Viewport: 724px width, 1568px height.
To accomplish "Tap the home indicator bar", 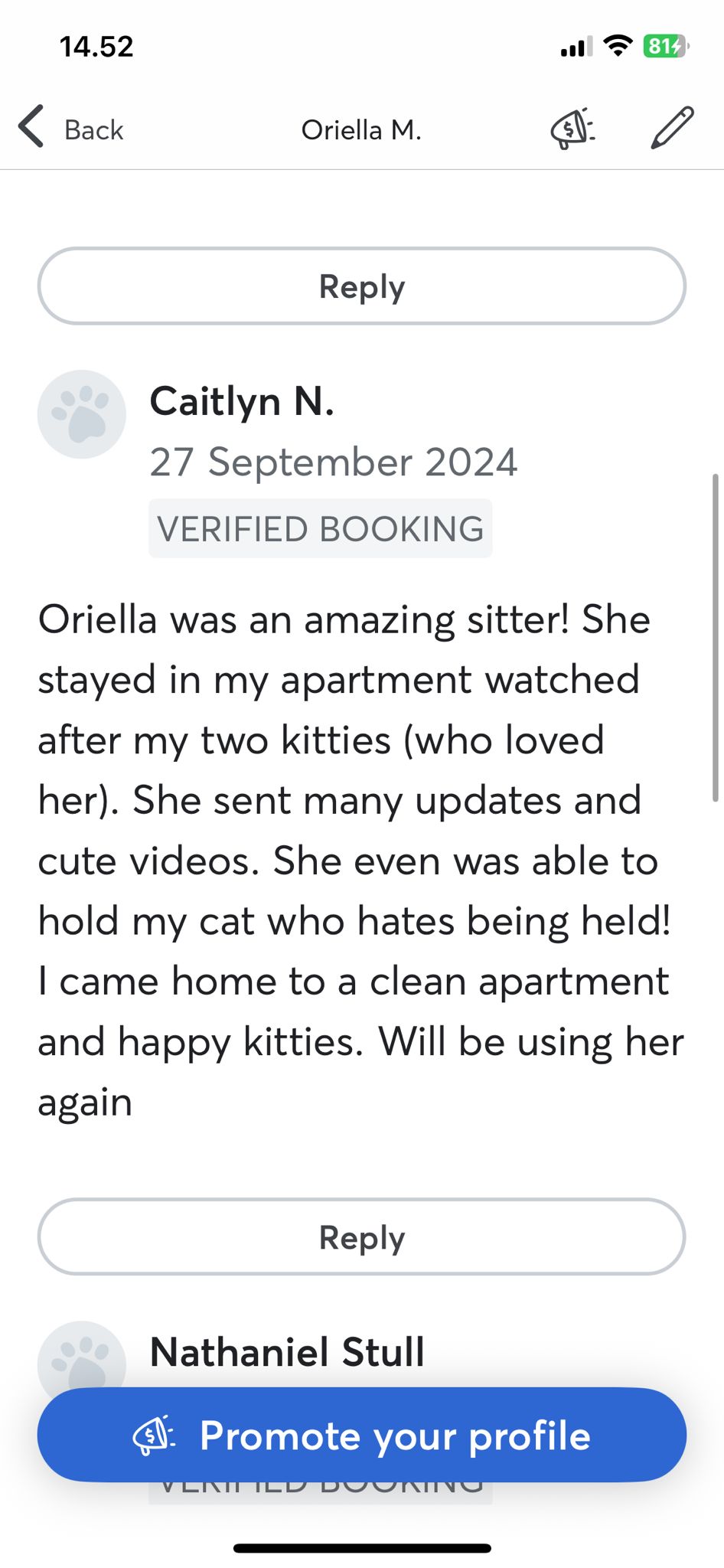I will coord(362,1548).
